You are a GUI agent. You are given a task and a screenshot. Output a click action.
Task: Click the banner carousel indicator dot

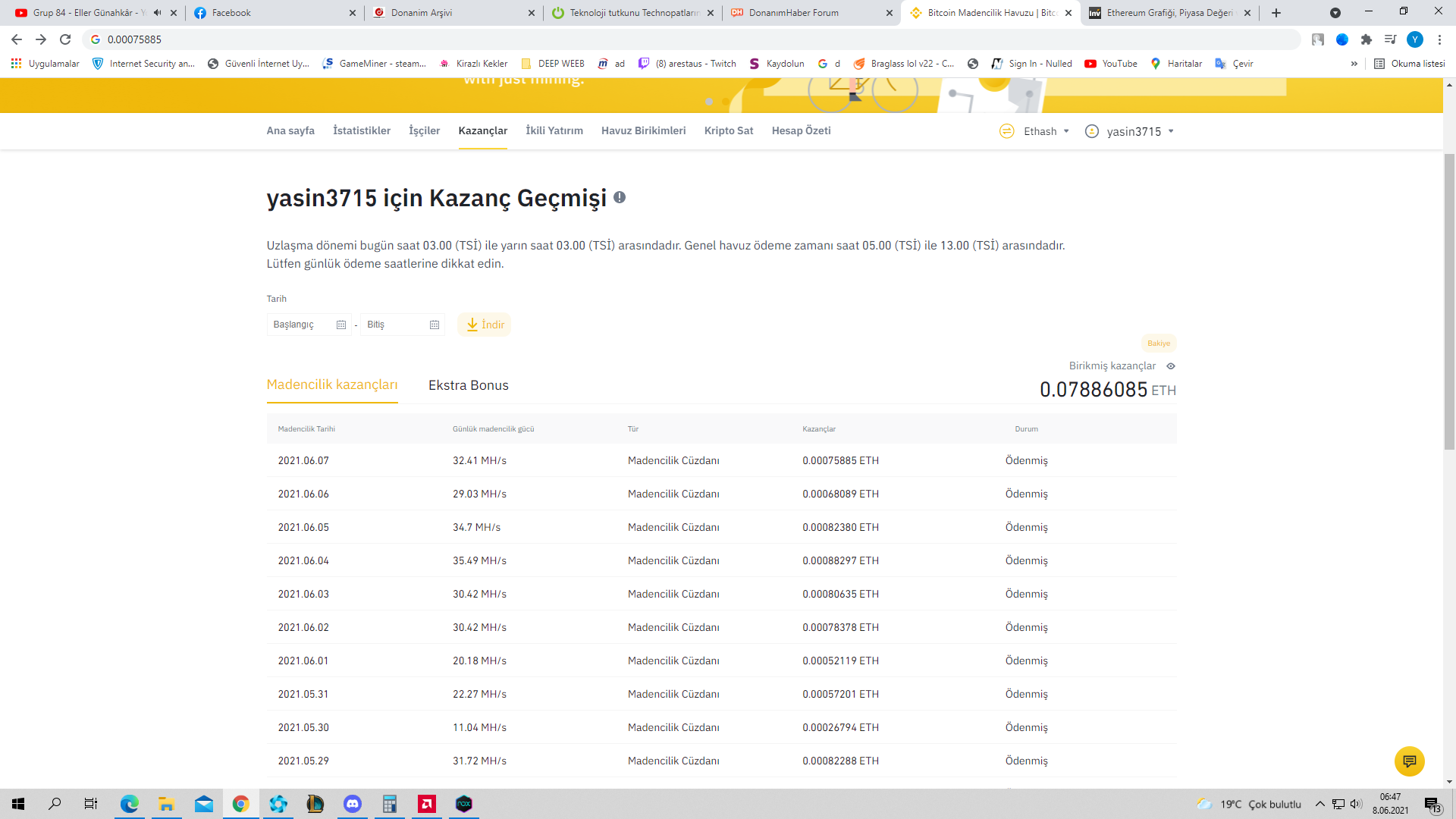pos(709,101)
